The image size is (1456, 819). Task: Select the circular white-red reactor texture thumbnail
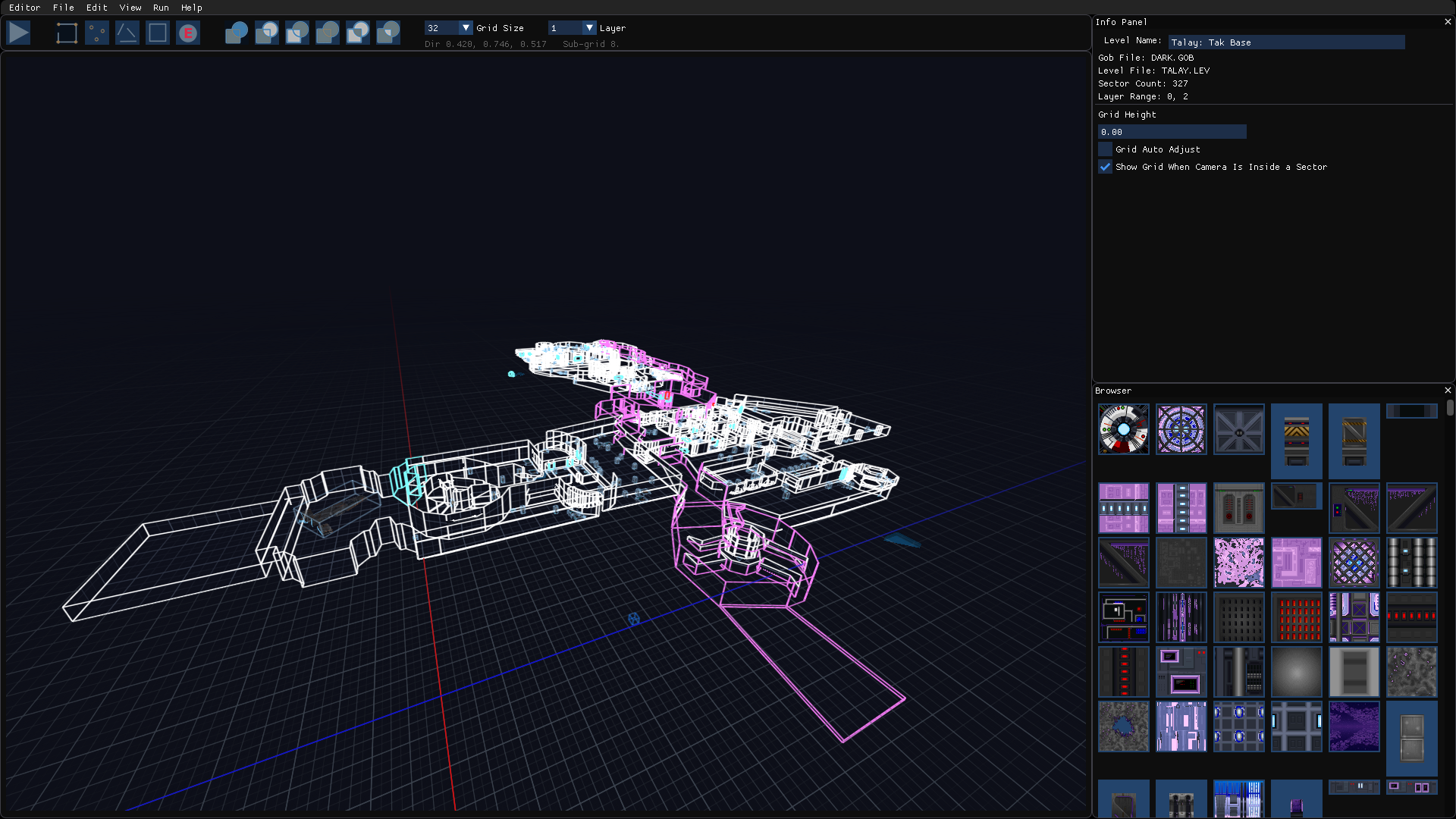(1124, 429)
